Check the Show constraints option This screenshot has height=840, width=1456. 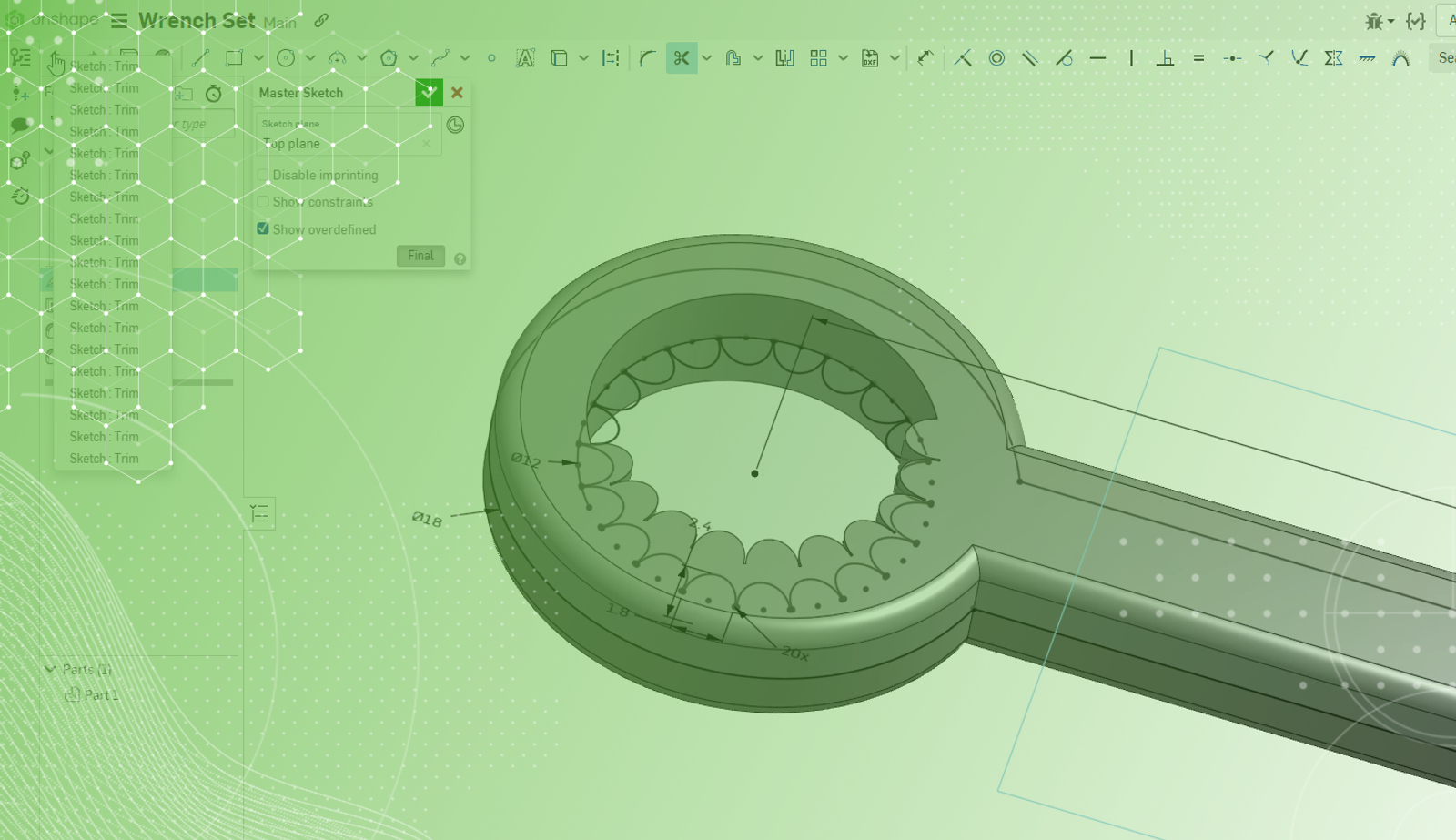263,202
